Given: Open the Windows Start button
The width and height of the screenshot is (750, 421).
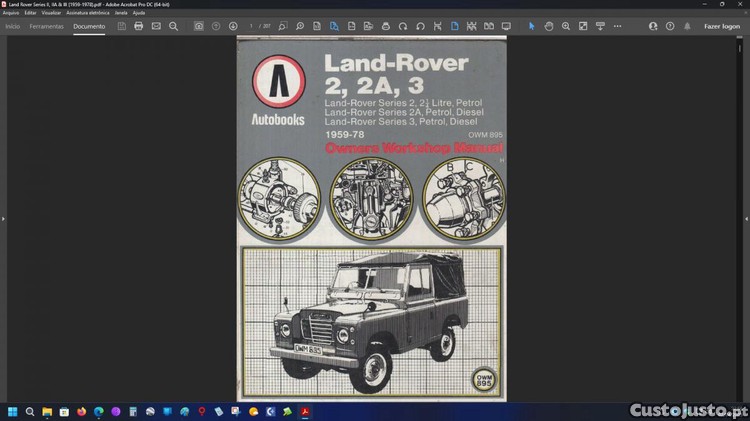Looking at the screenshot, I should tap(13, 411).
